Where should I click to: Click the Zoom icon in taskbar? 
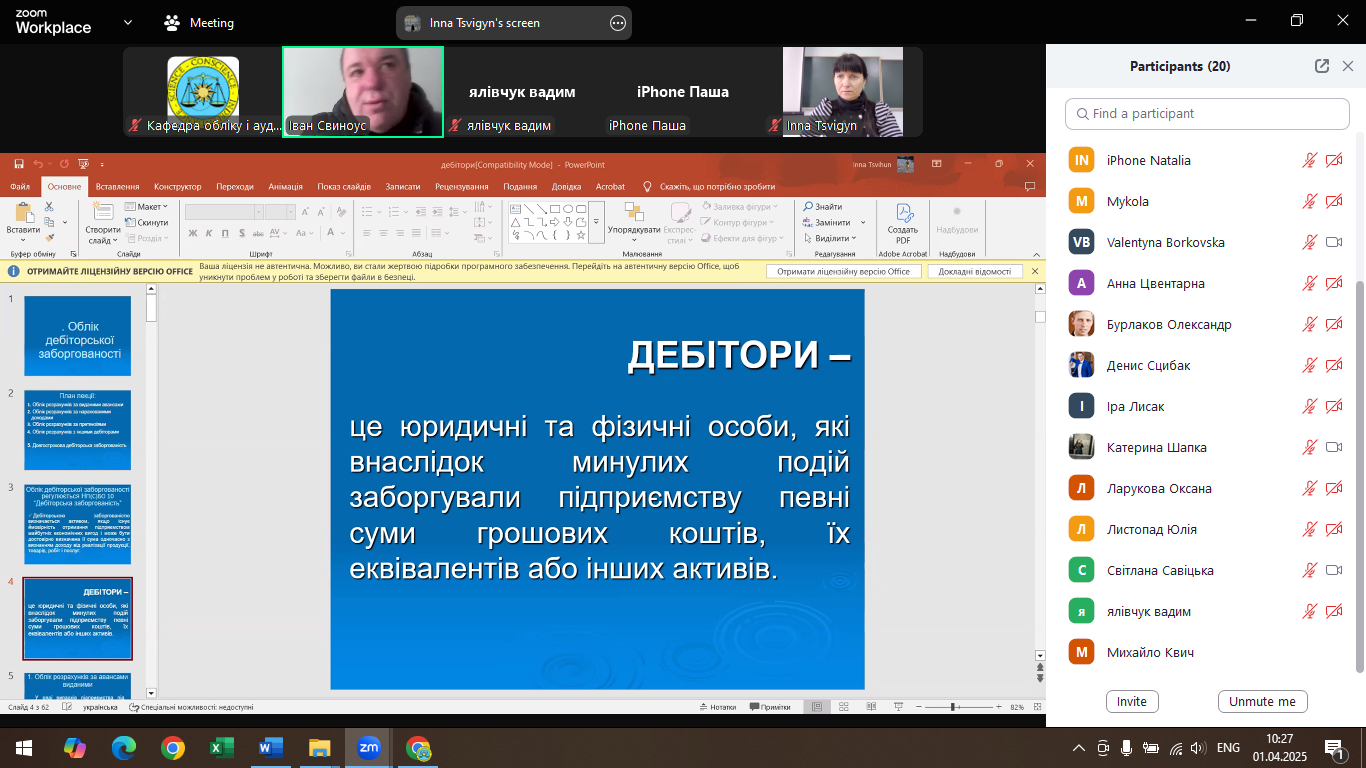point(369,747)
